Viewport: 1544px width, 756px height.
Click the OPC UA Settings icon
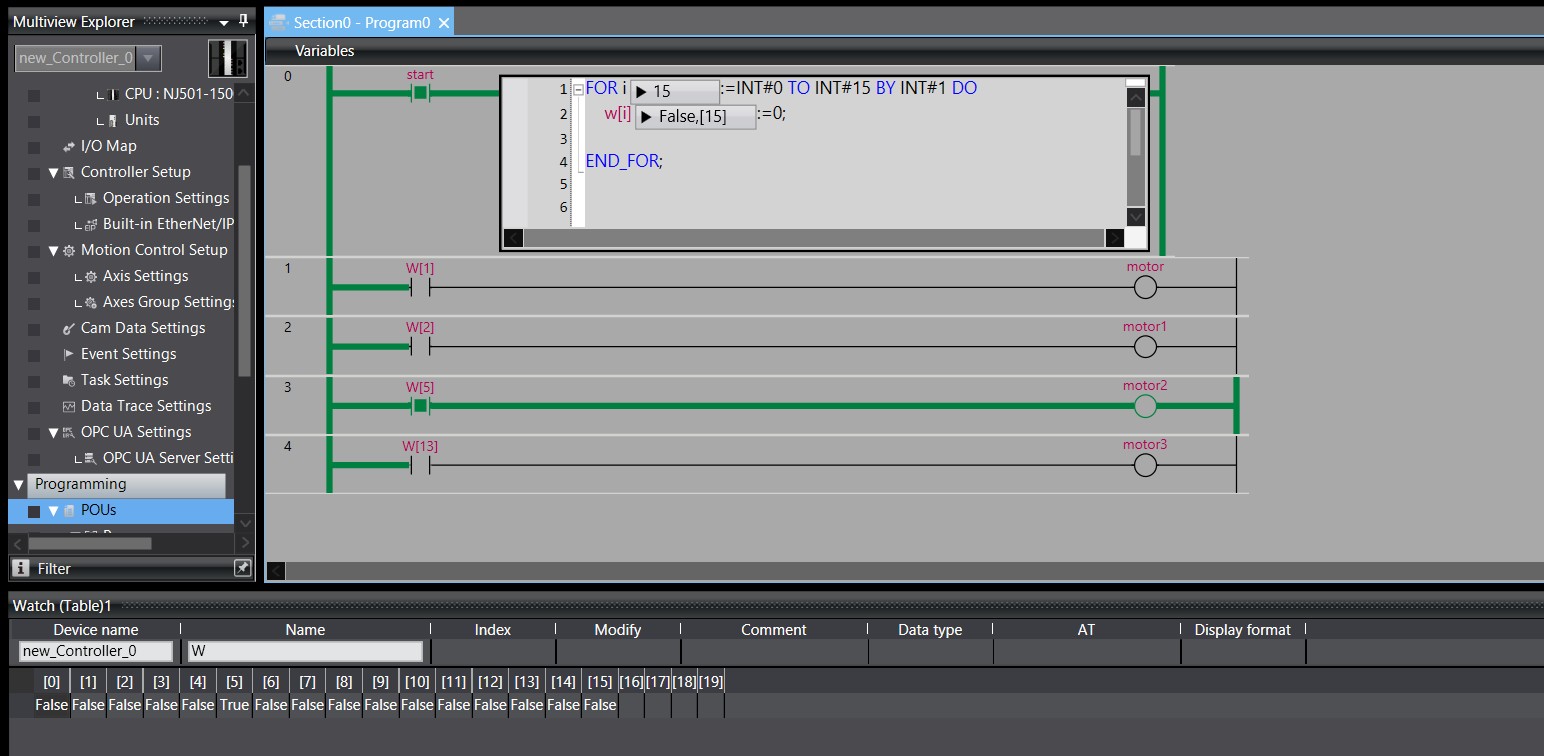(69, 432)
